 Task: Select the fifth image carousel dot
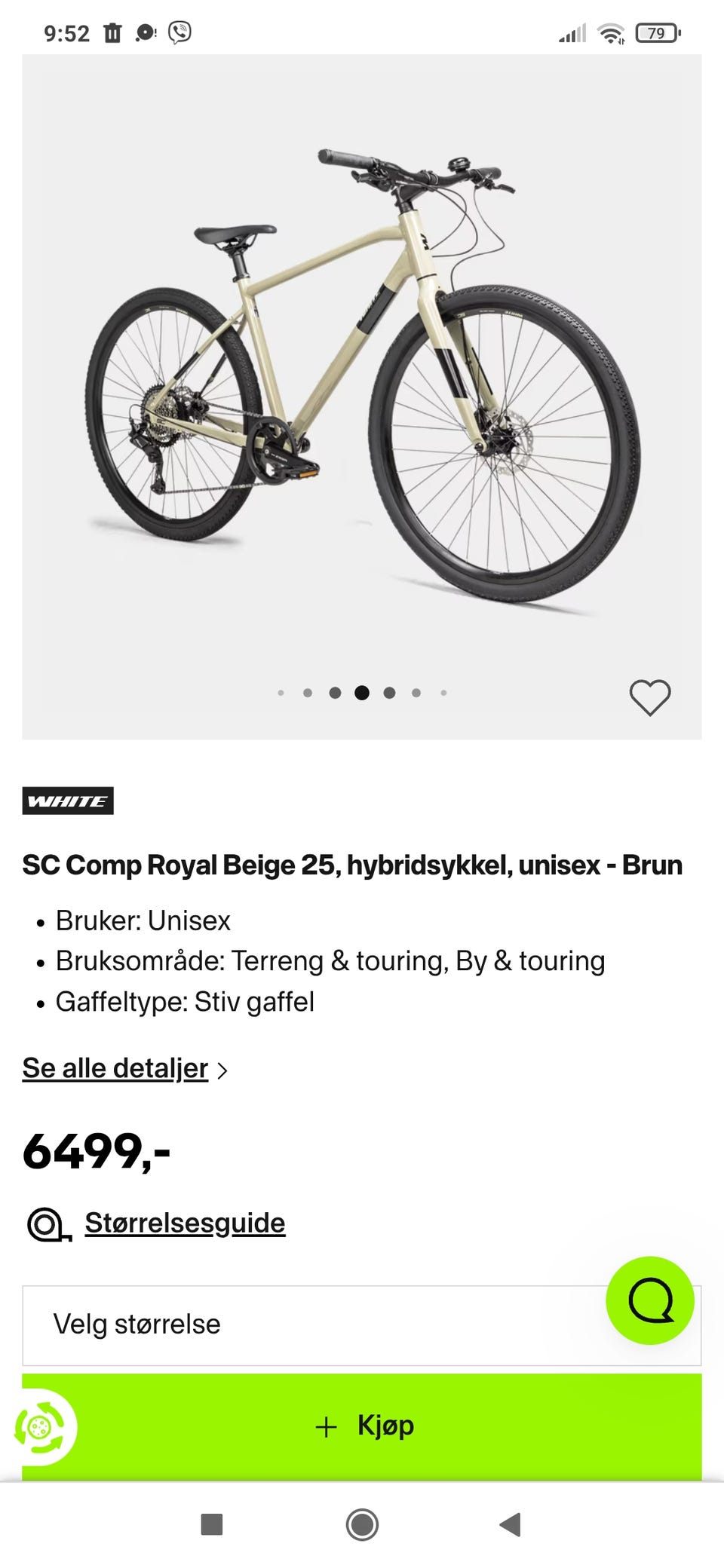pos(389,693)
